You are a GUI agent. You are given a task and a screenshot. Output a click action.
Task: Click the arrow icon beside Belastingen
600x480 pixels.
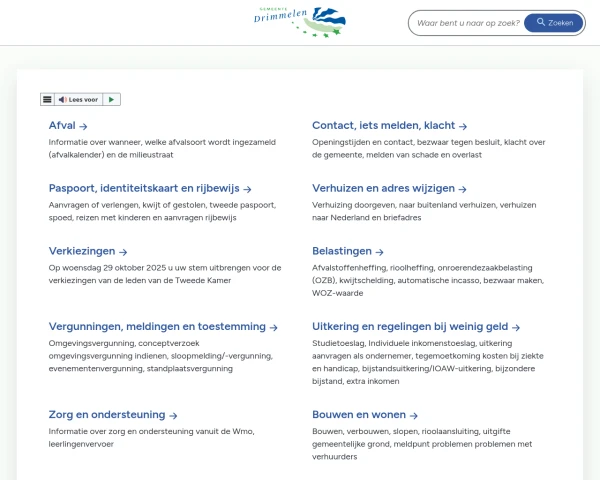381,252
